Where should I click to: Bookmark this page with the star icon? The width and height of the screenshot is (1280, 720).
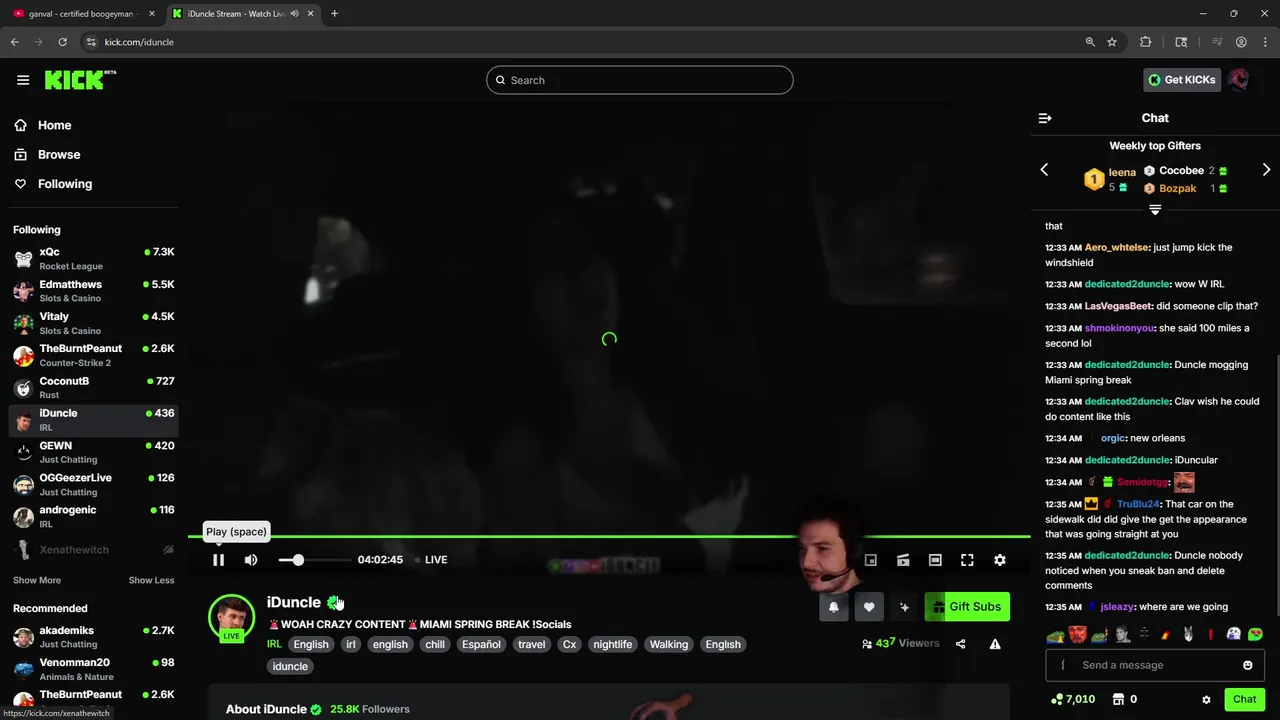pos(1112,42)
